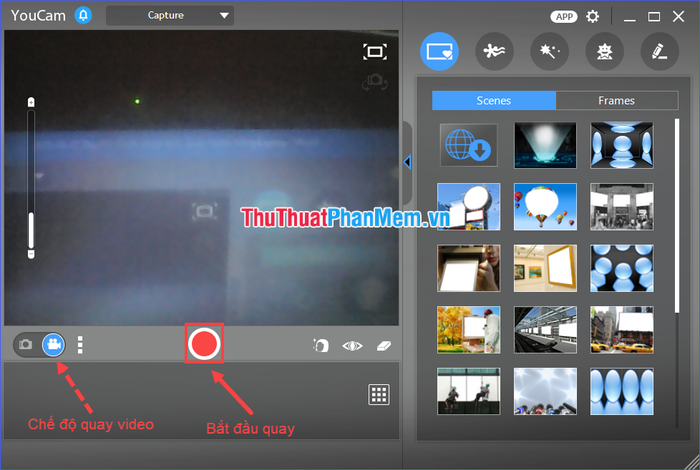Open the media library grid view
The image size is (700, 470).
pyautogui.click(x=379, y=395)
